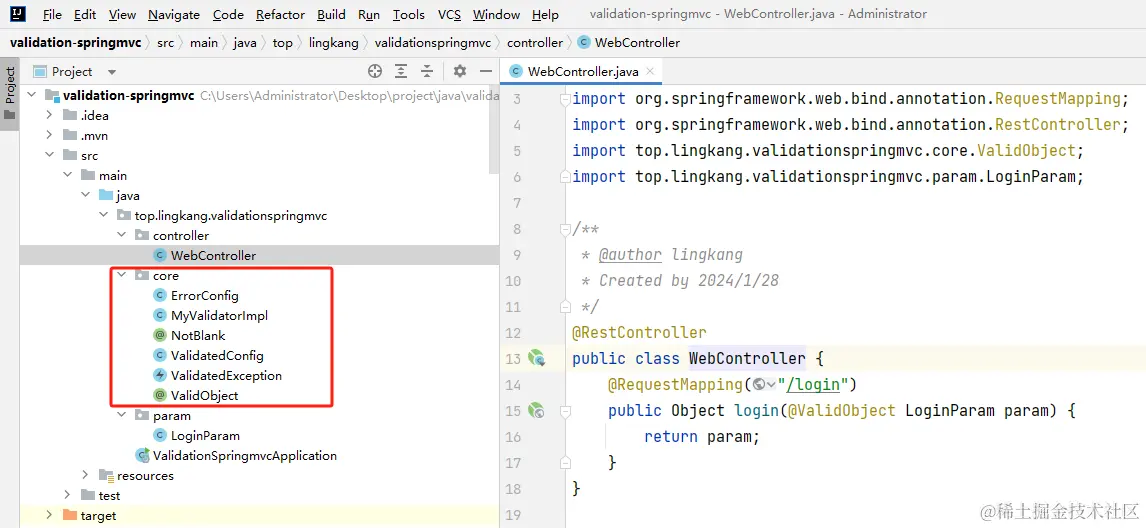The image size is (1146, 528).
Task: Collapse the main folder
Action: pyautogui.click(x=67, y=176)
